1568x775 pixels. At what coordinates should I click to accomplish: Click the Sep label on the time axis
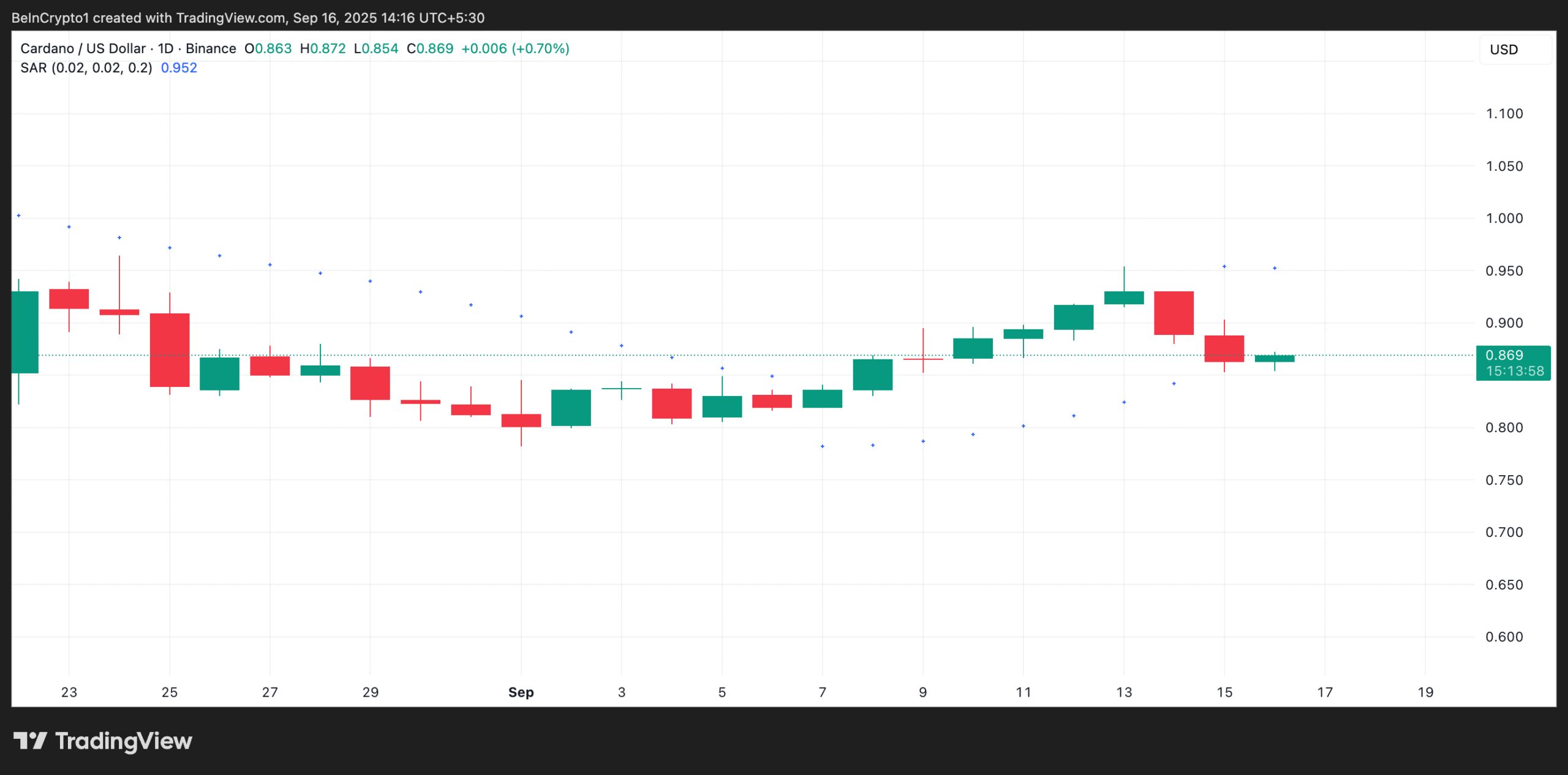tap(520, 692)
